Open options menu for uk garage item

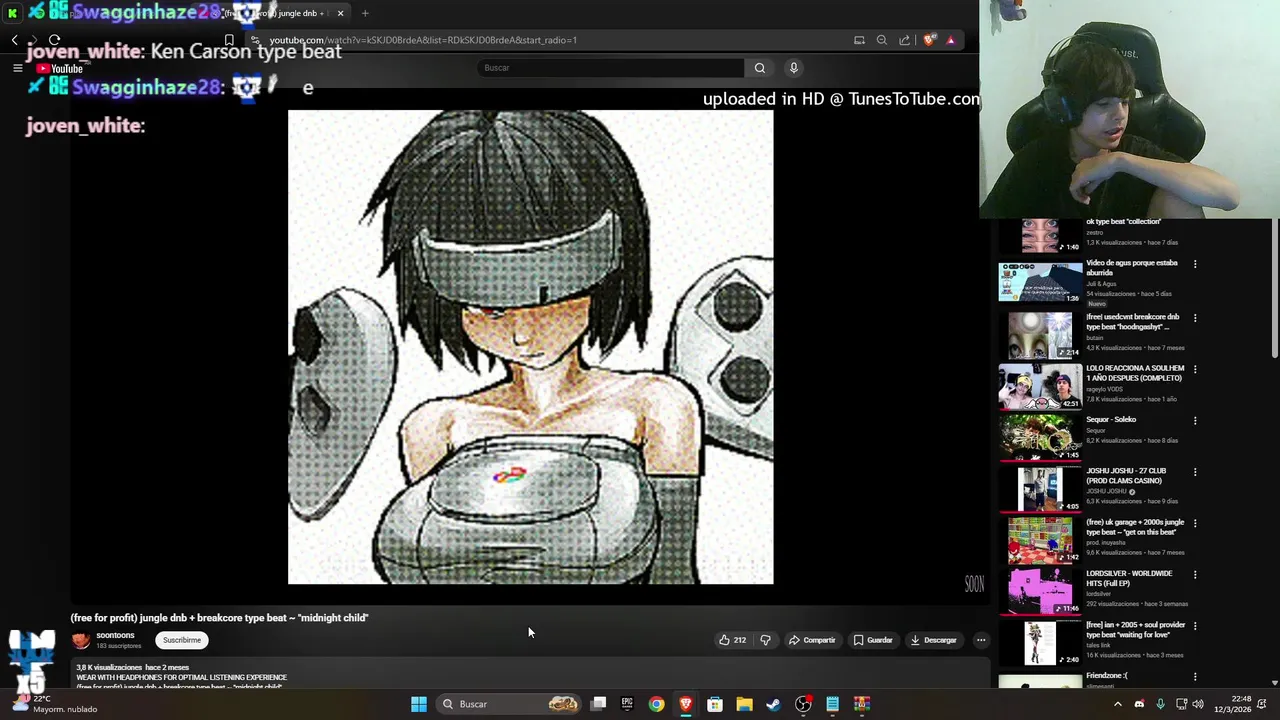click(1195, 523)
